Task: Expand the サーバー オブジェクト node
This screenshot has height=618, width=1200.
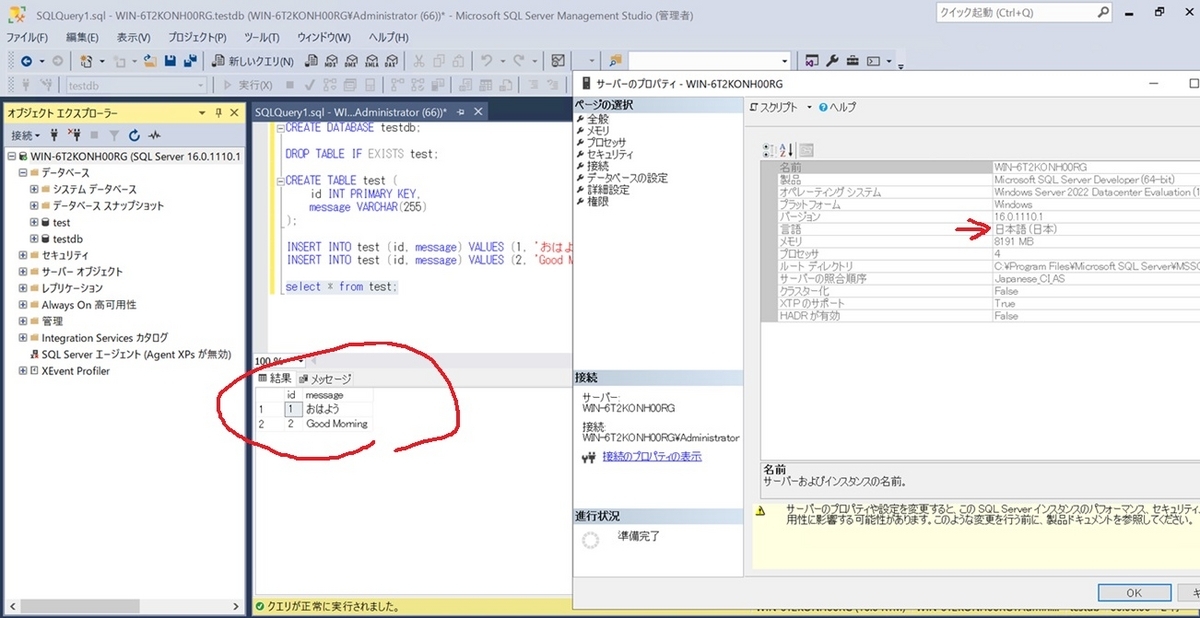Action: 22,272
